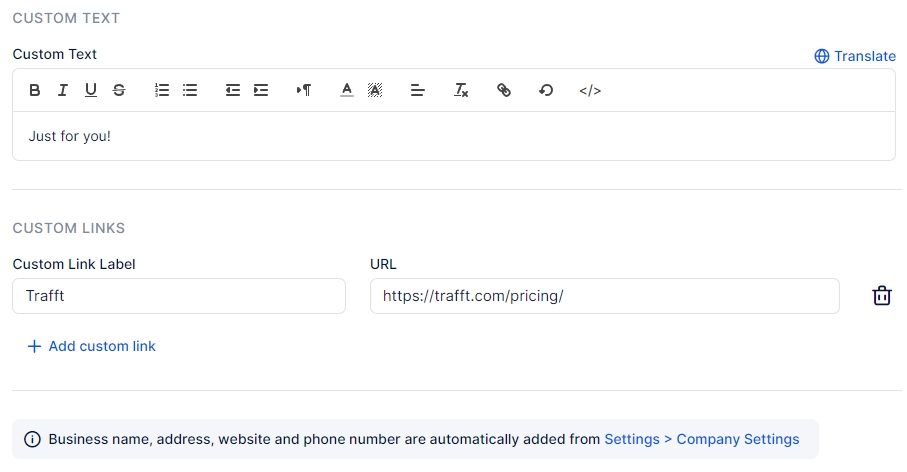The image size is (907, 472).
Task: Switch to HTML code view
Action: [x=590, y=90]
